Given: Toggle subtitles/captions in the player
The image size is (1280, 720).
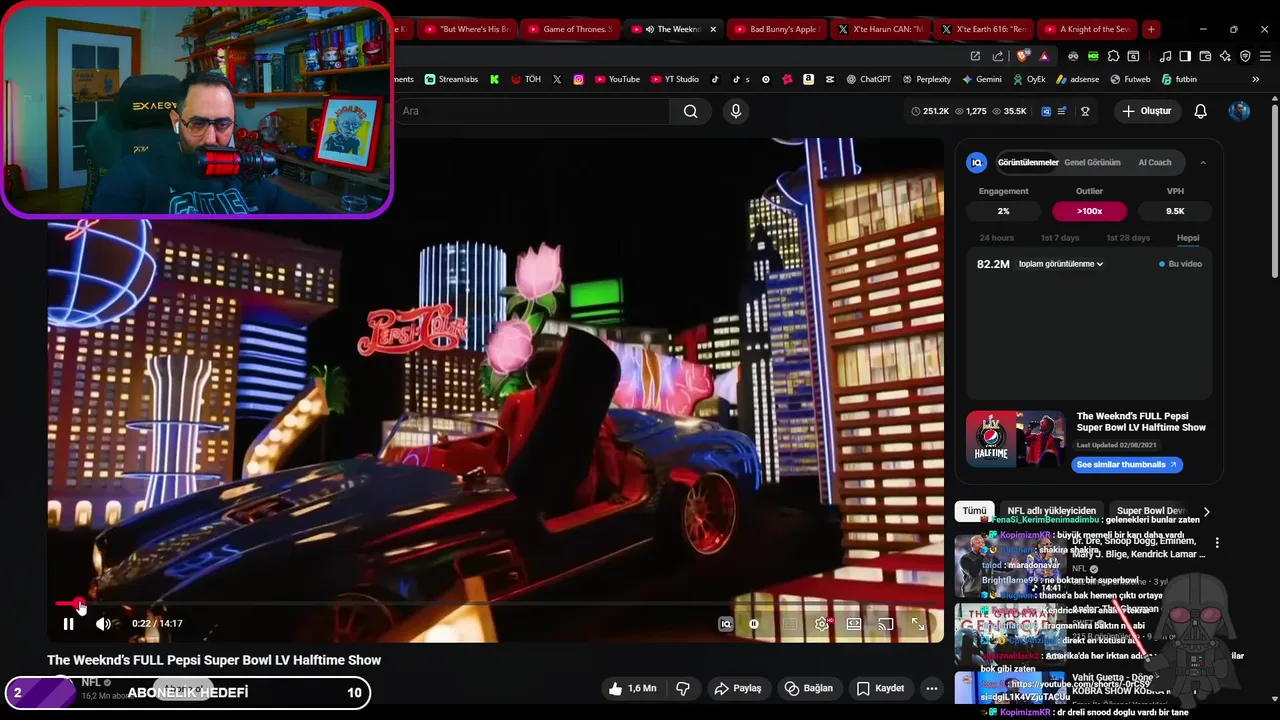Looking at the screenshot, I should (789, 624).
